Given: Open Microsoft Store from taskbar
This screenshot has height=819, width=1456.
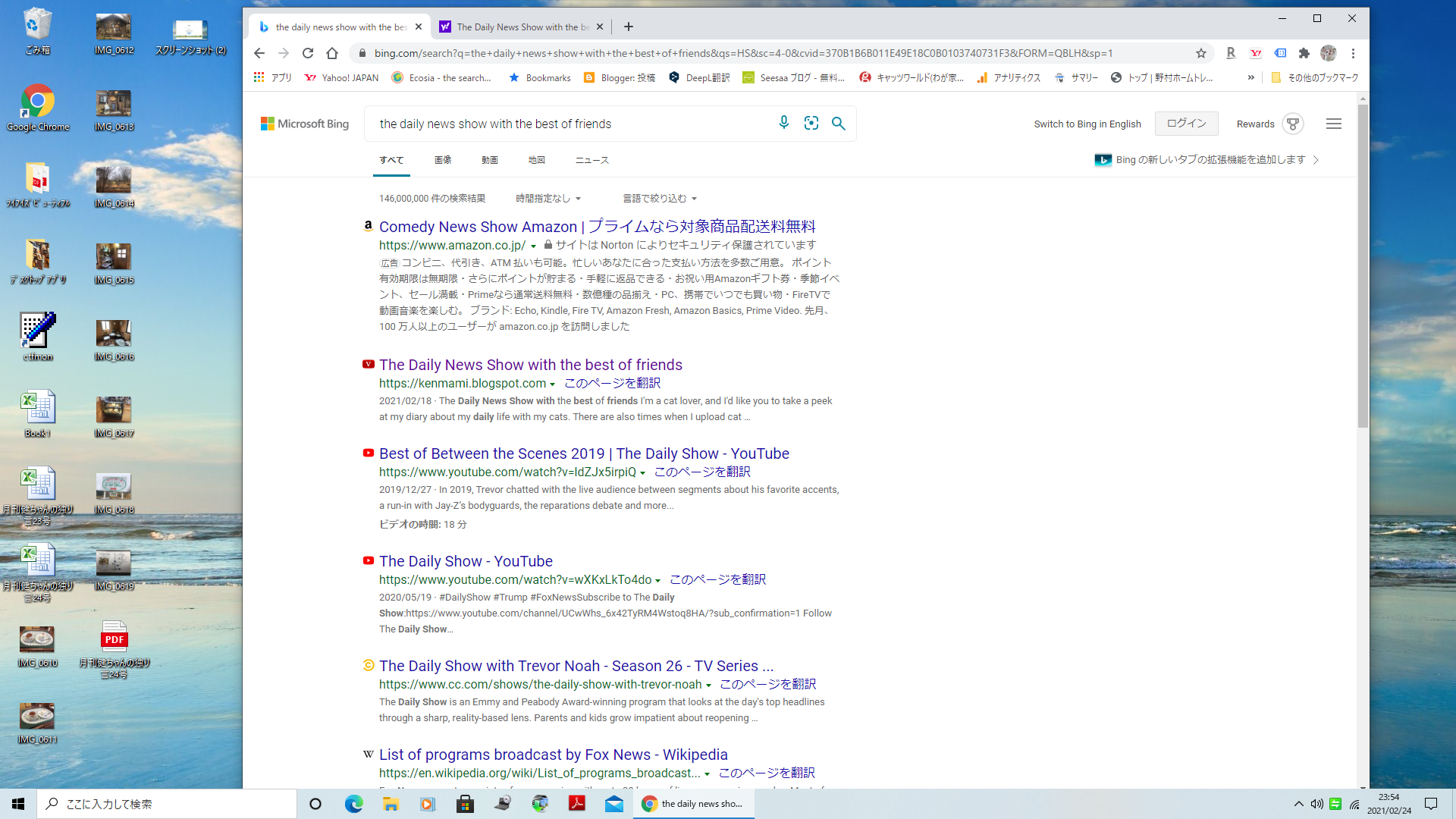Looking at the screenshot, I should click(x=465, y=804).
